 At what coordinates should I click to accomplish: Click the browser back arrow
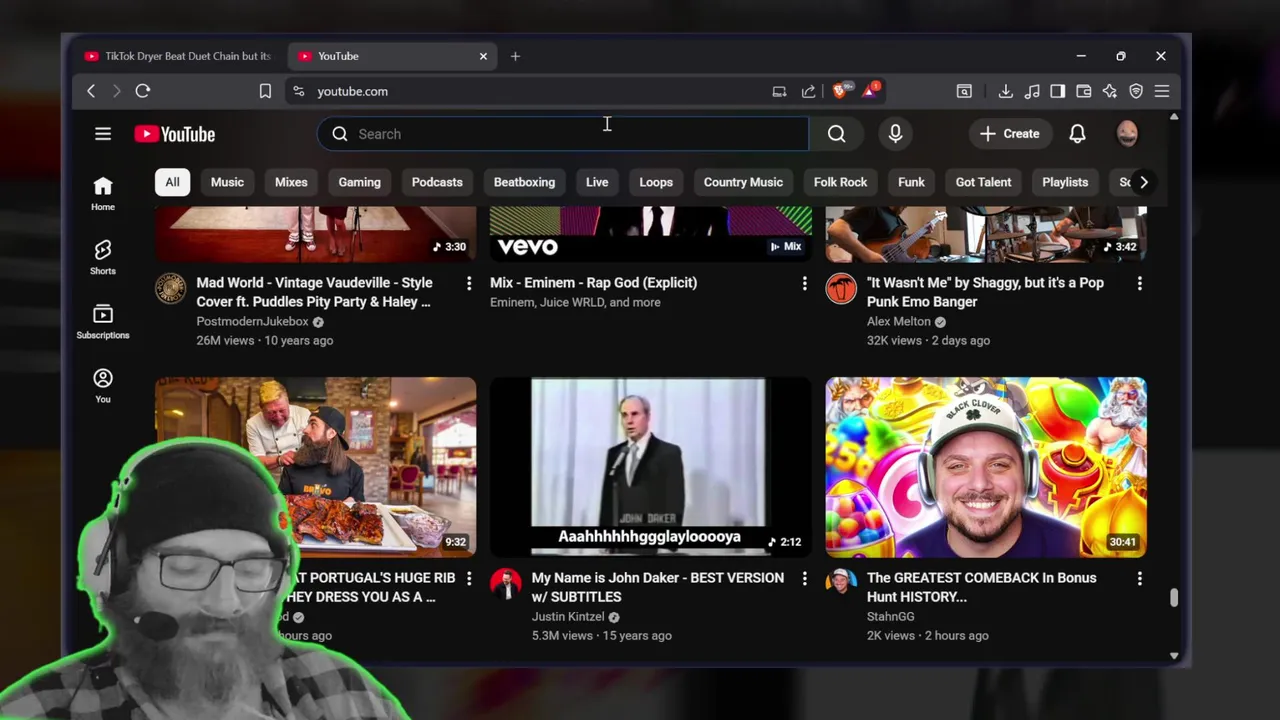coord(91,91)
